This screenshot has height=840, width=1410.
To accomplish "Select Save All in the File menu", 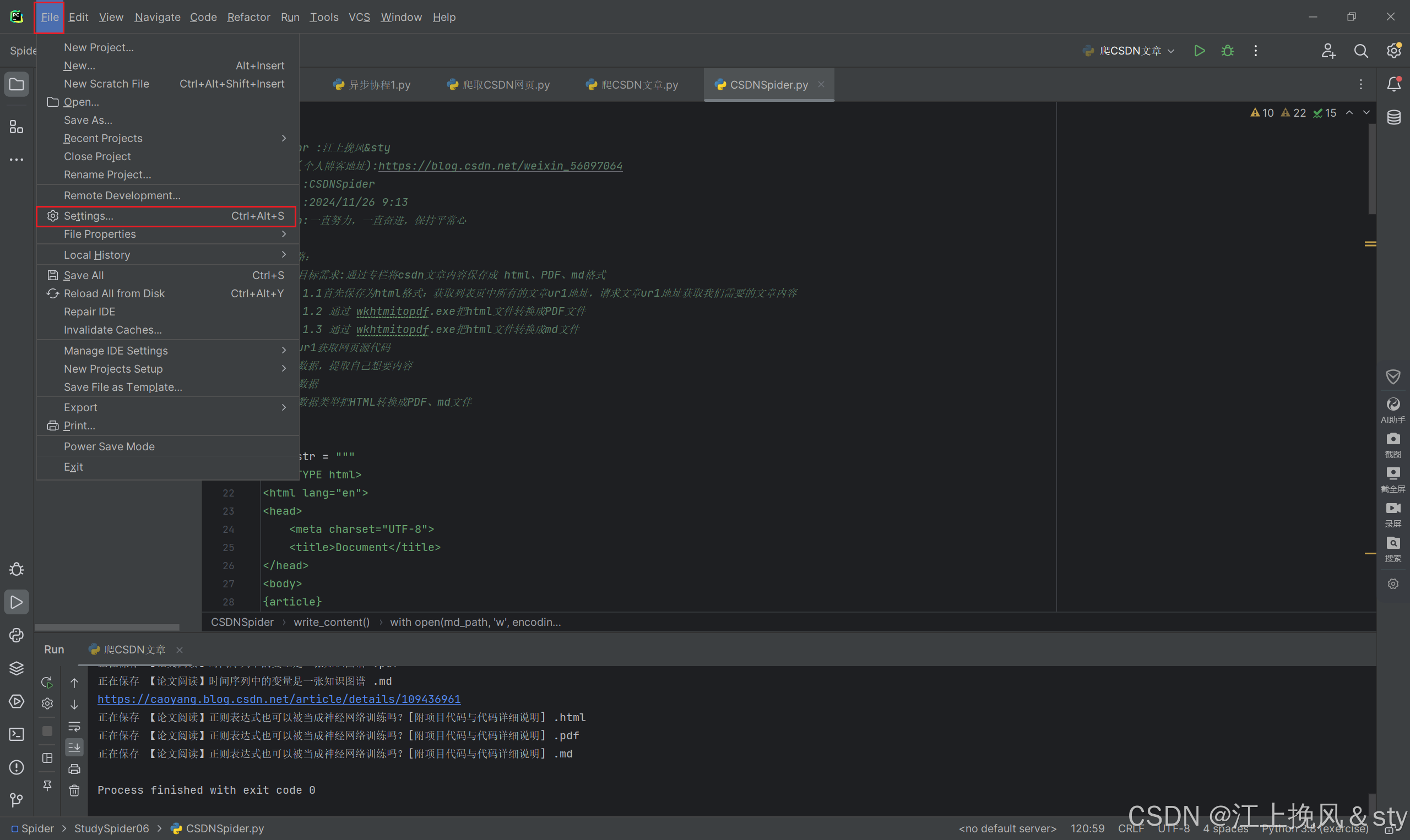I will click(x=167, y=275).
